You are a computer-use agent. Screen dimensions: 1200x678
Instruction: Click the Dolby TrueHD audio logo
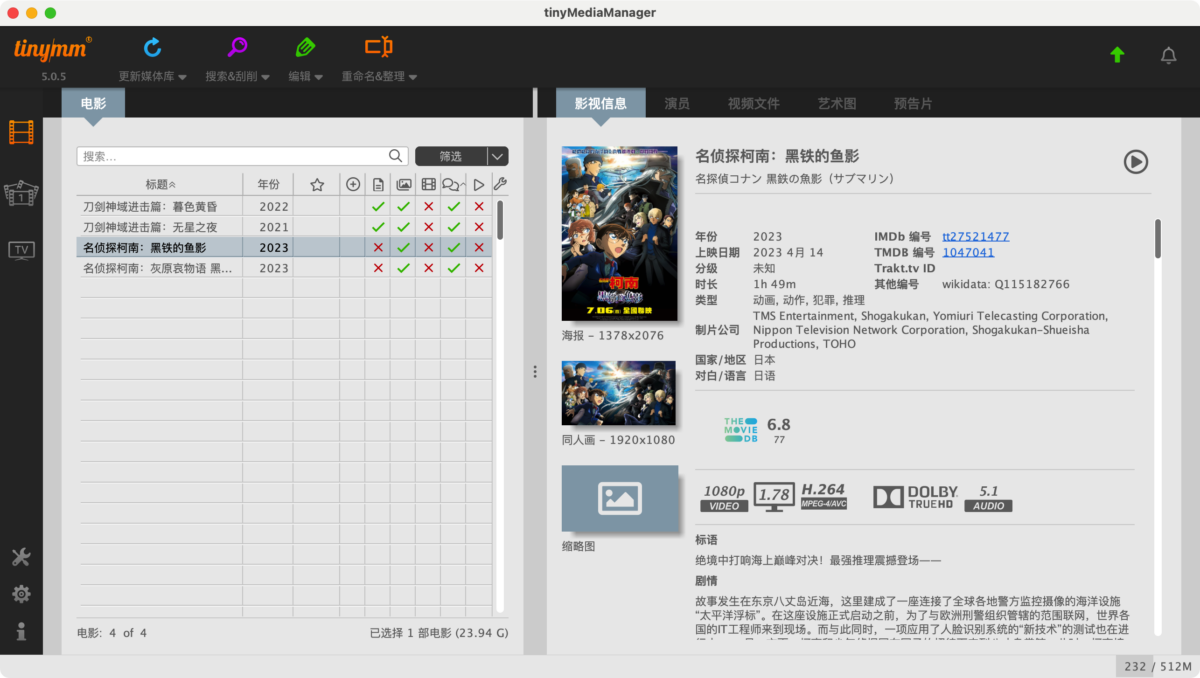[916, 497]
